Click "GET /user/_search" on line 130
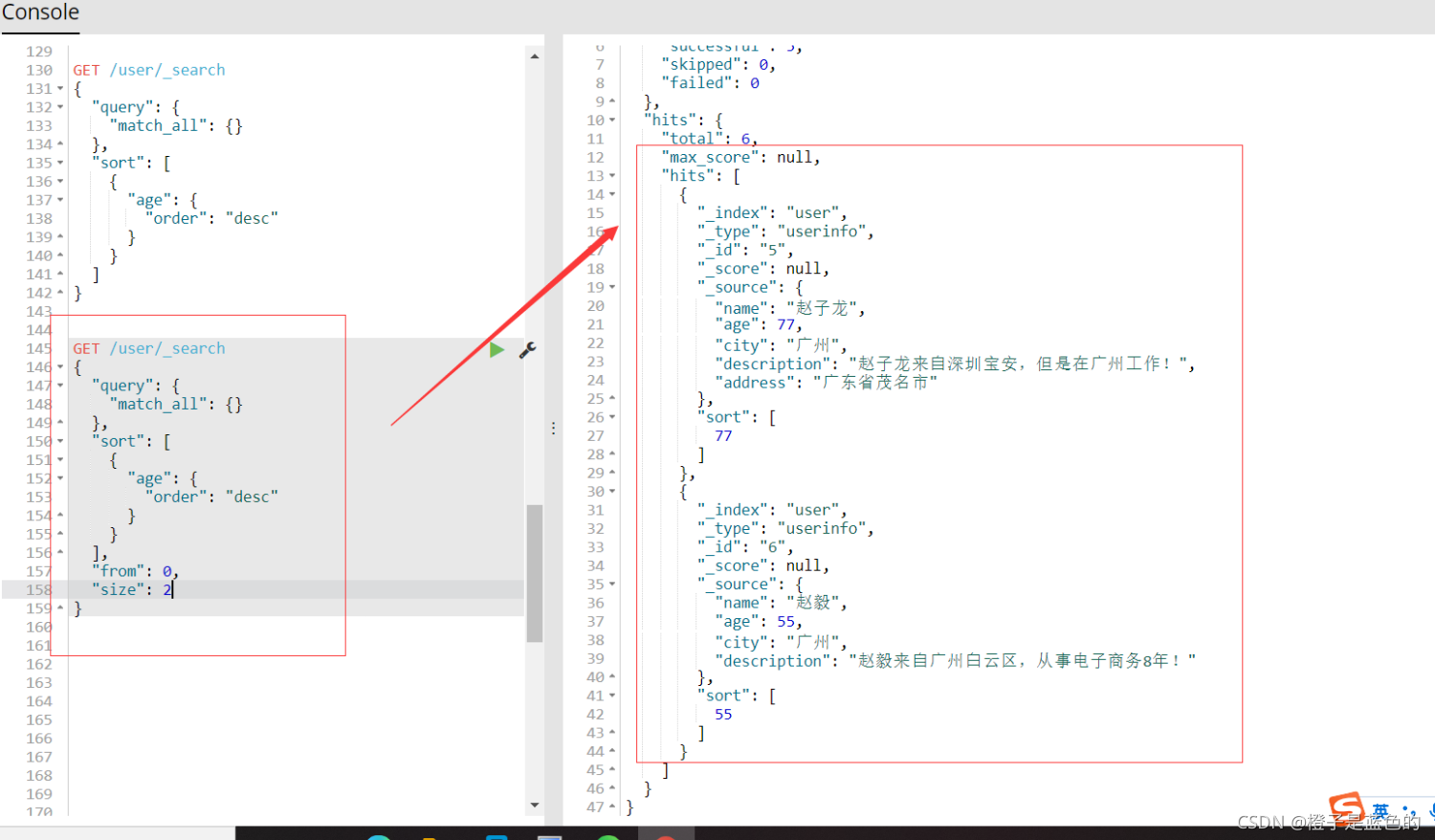 click(x=149, y=70)
